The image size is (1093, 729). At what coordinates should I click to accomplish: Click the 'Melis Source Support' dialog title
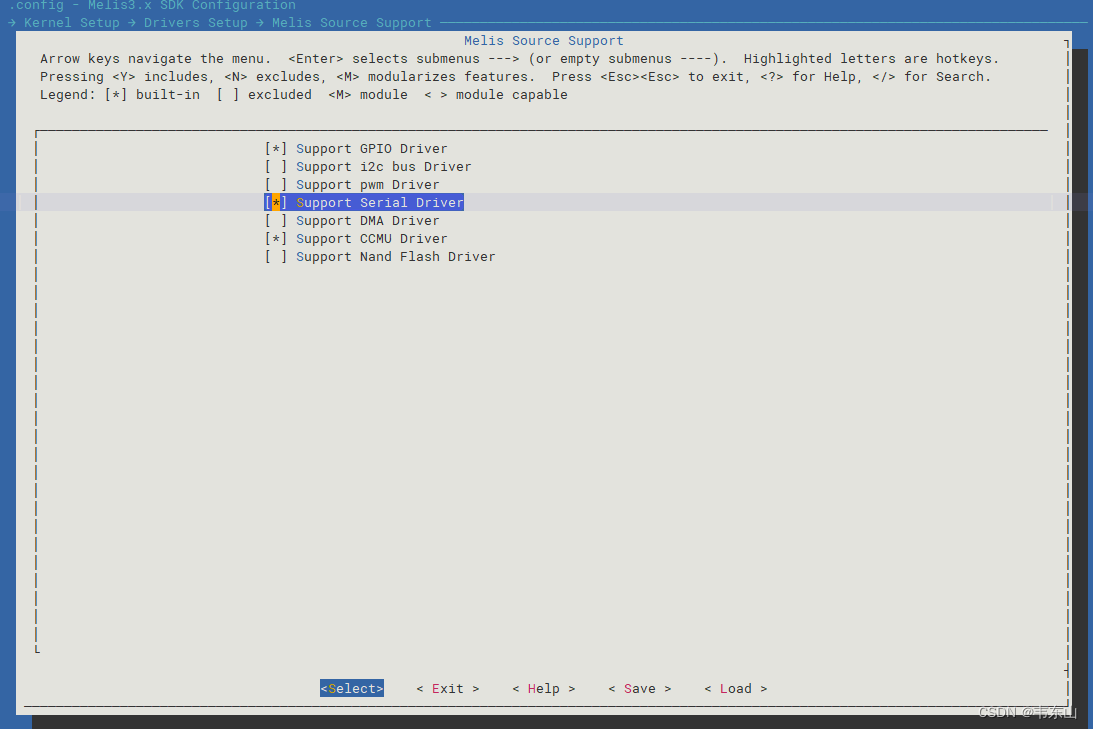pyautogui.click(x=544, y=41)
